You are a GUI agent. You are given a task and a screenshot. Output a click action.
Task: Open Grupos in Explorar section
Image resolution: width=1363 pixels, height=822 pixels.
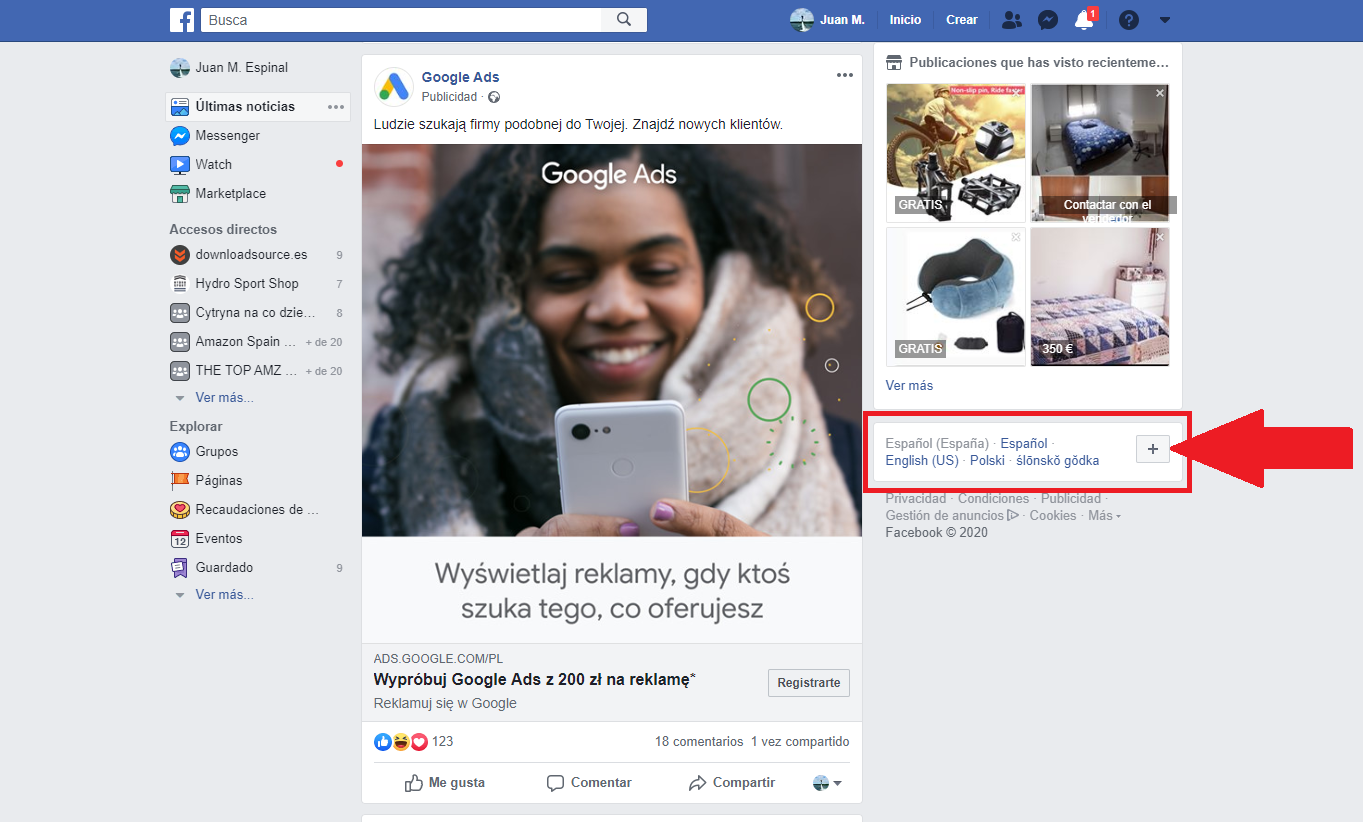pos(217,452)
